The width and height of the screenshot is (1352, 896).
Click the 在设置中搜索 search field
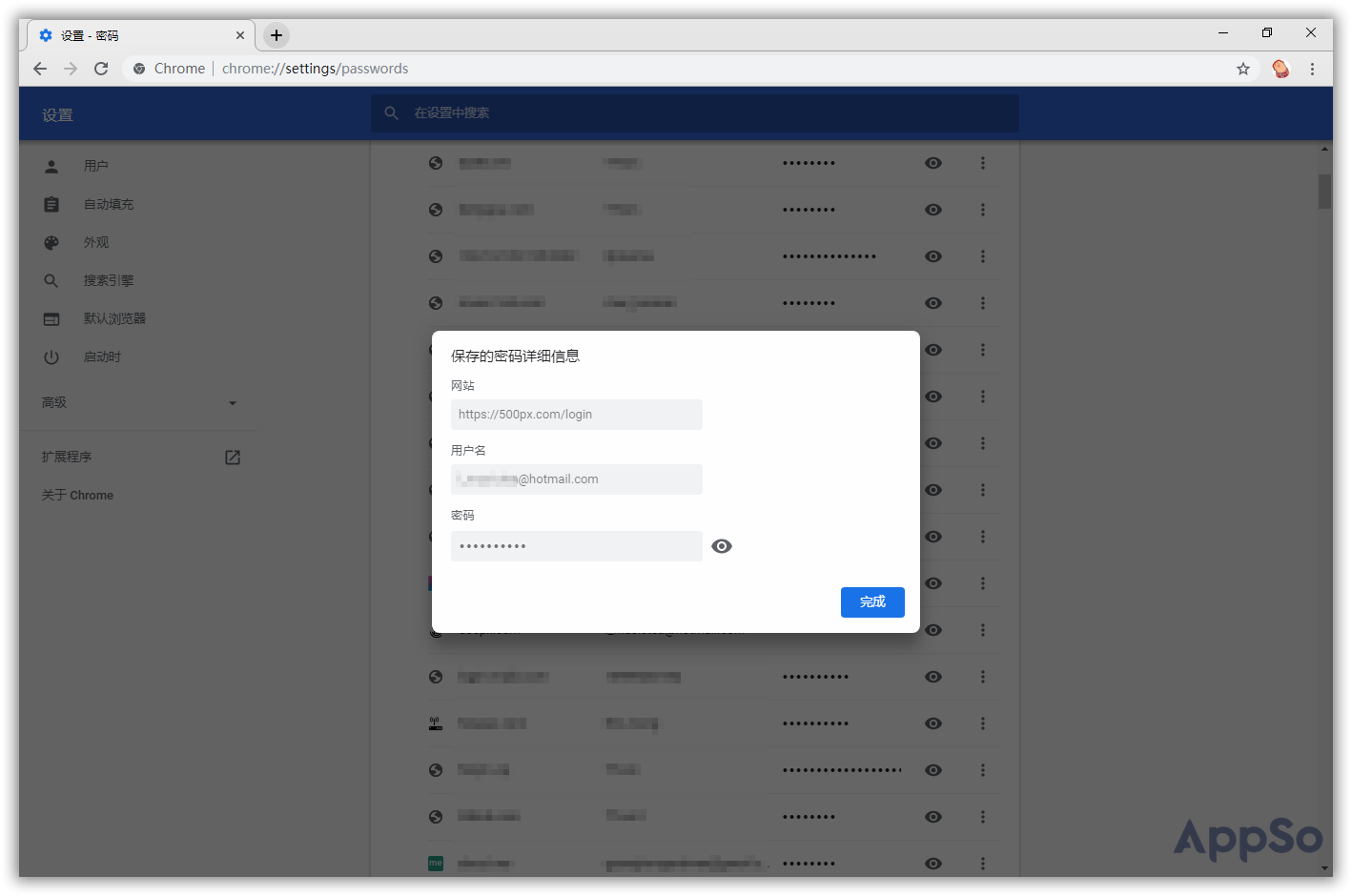(695, 113)
